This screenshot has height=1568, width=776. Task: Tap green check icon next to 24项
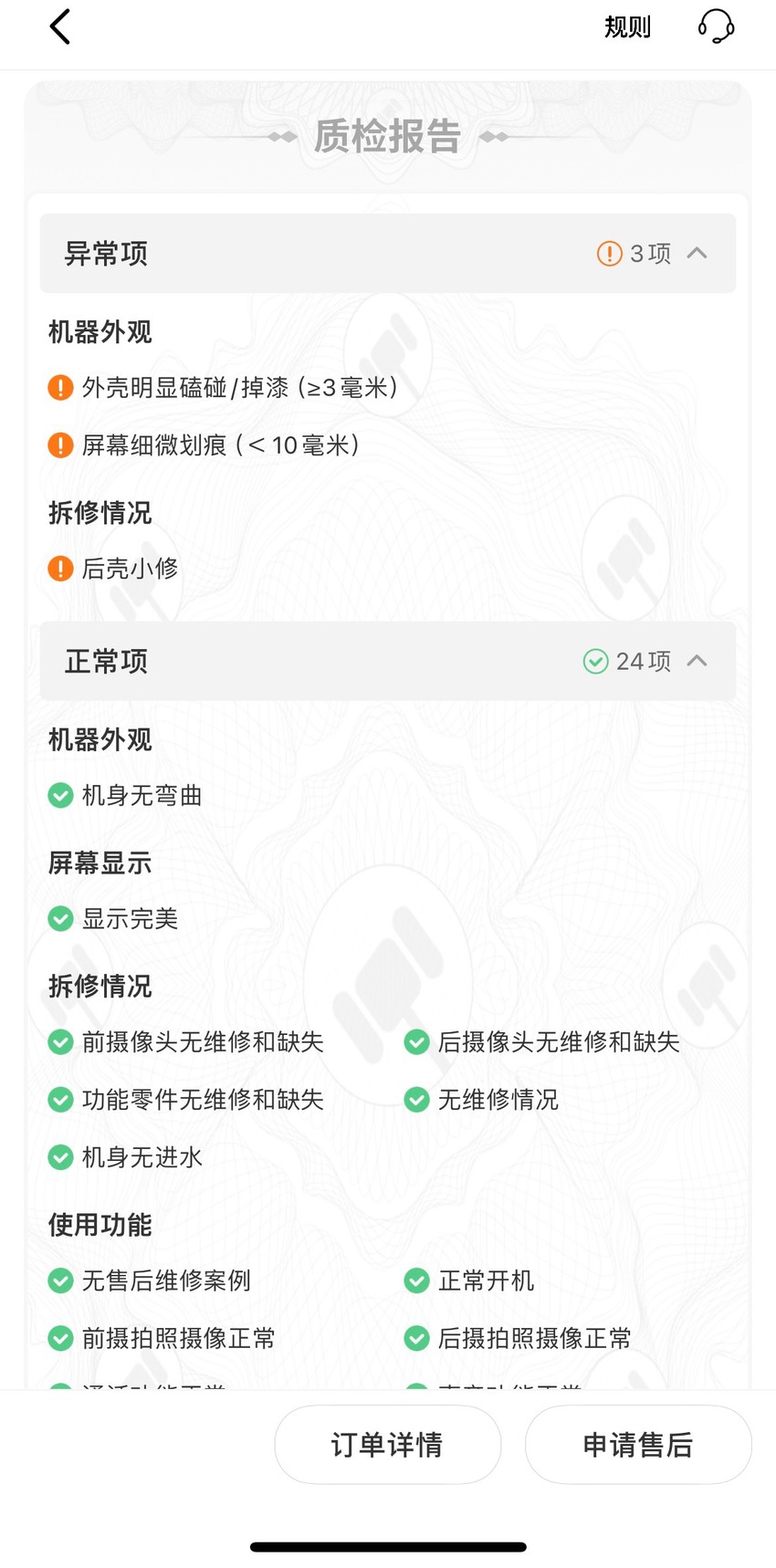coord(595,661)
